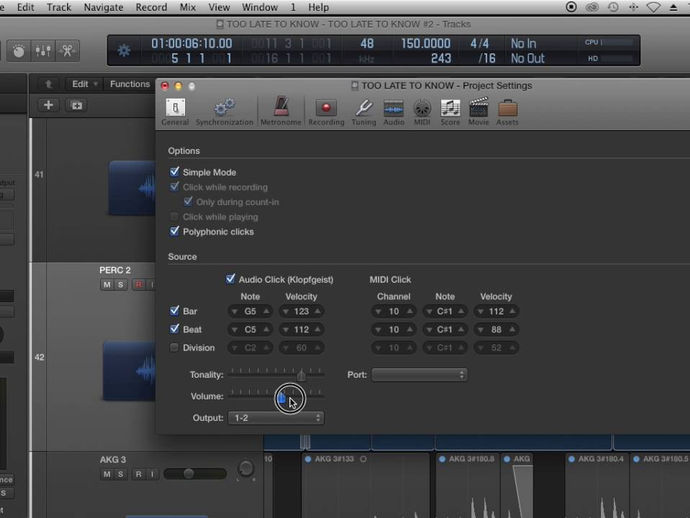Click the eject icon in menu bar

click(674, 7)
